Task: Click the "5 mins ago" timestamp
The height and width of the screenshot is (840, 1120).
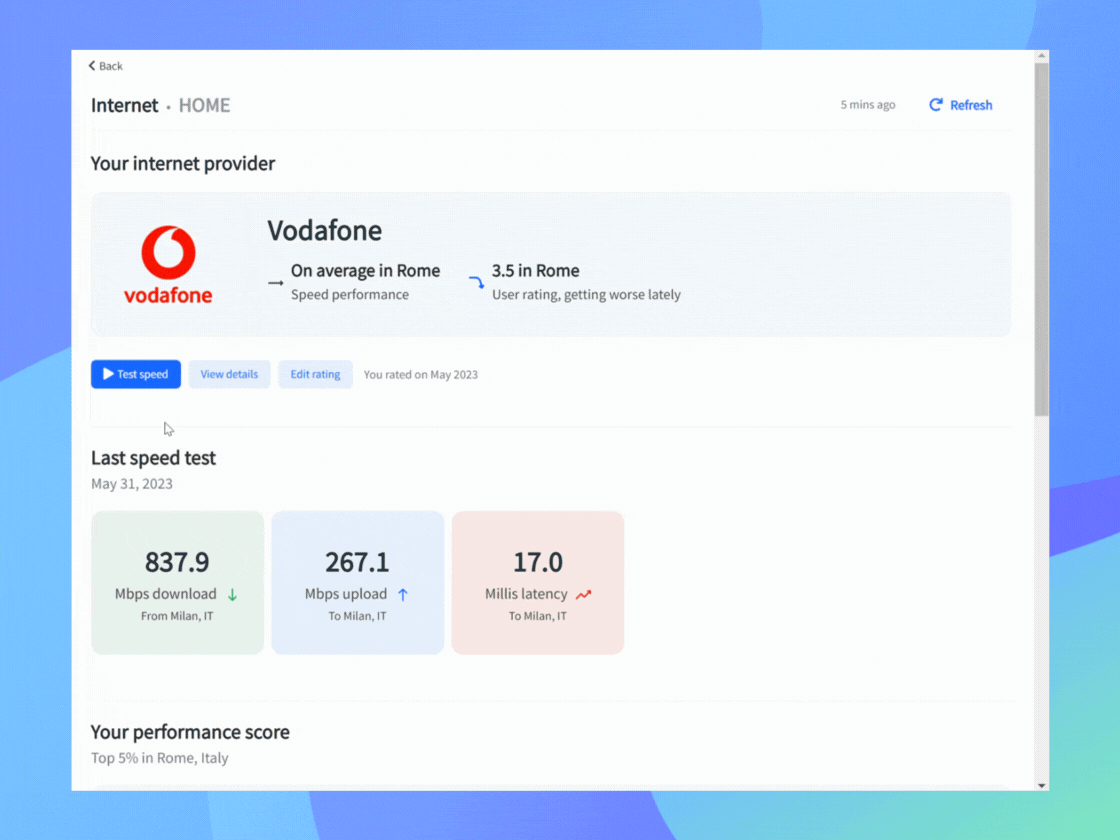Action: [868, 105]
